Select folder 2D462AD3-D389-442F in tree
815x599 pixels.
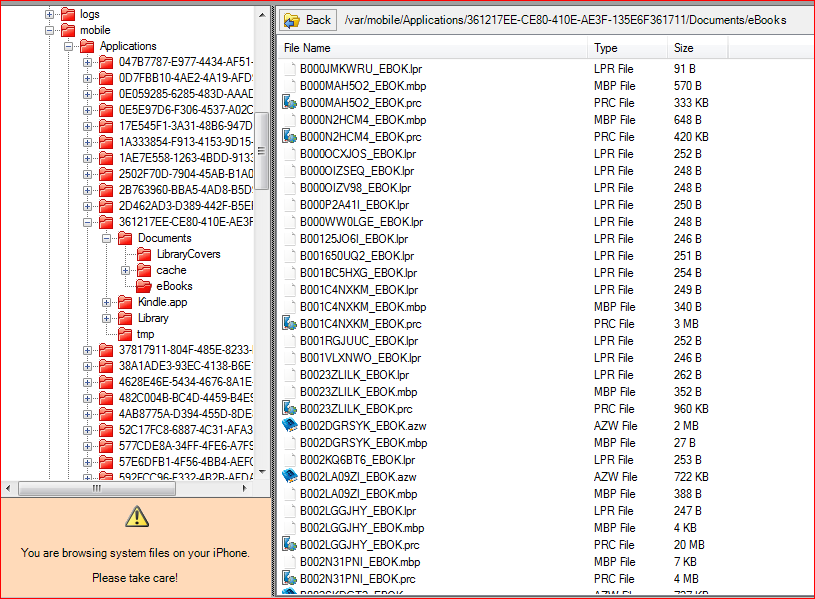186,206
